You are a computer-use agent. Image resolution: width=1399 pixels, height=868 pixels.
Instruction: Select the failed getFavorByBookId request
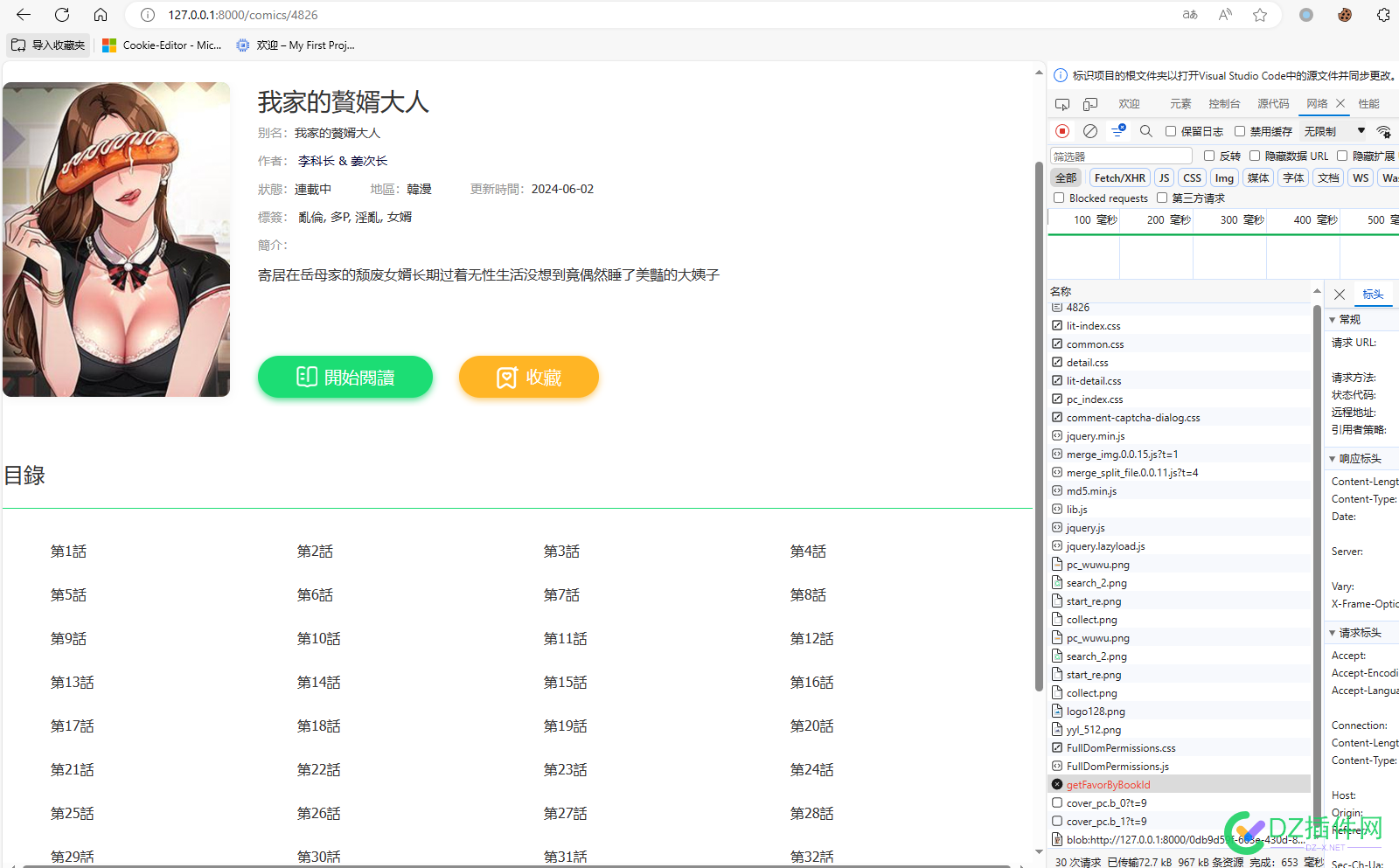click(1180, 785)
